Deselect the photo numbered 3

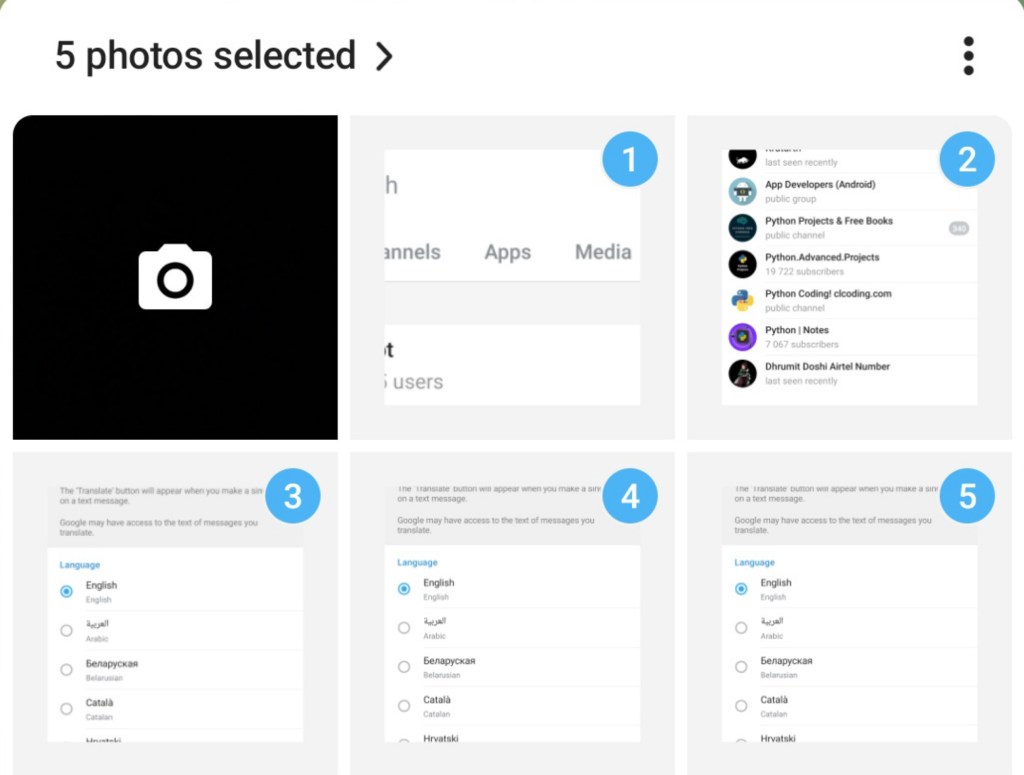[293, 497]
